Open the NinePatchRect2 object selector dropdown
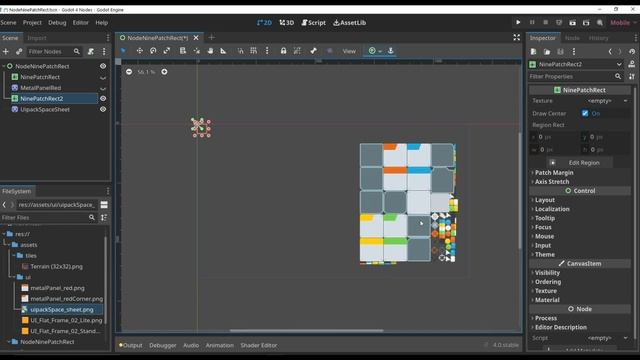Viewport: 640px width, 360px height. point(576,64)
